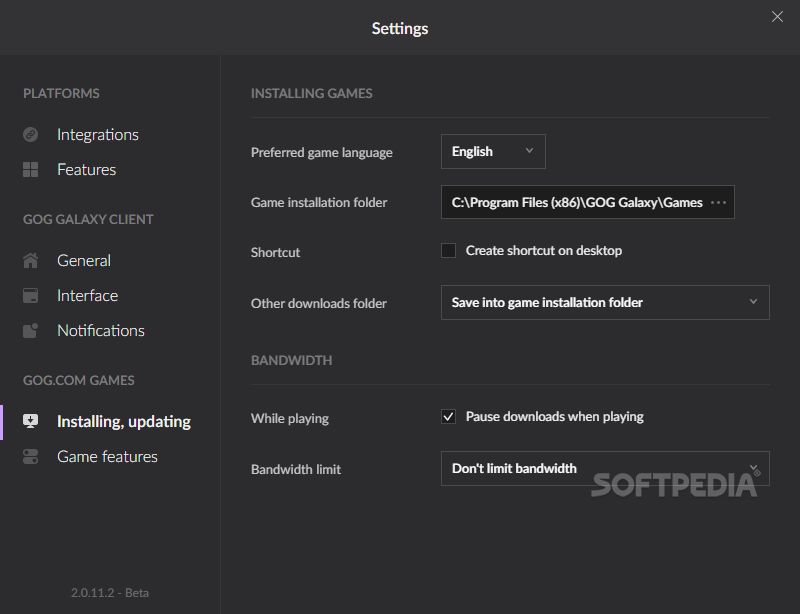800x614 pixels.
Task: Click the Preferred game language label
Action: [x=322, y=153]
